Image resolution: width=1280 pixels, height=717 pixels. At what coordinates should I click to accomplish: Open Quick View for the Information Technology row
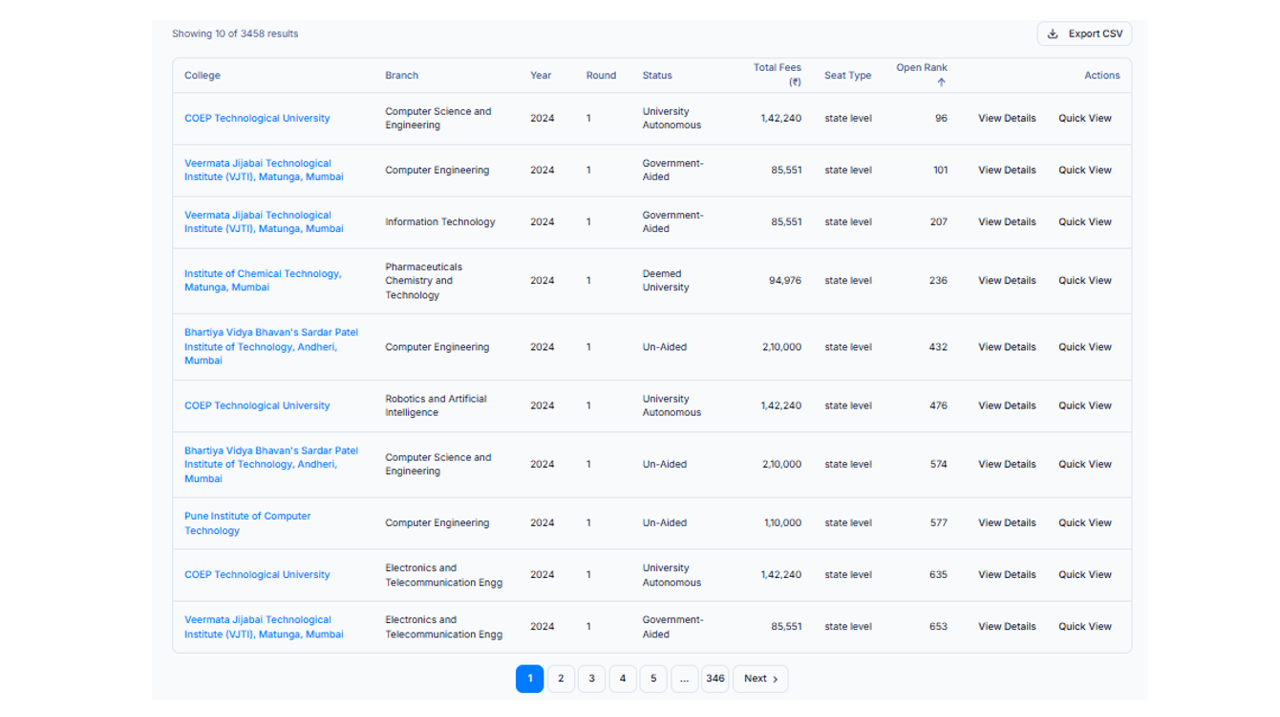pos(1084,221)
